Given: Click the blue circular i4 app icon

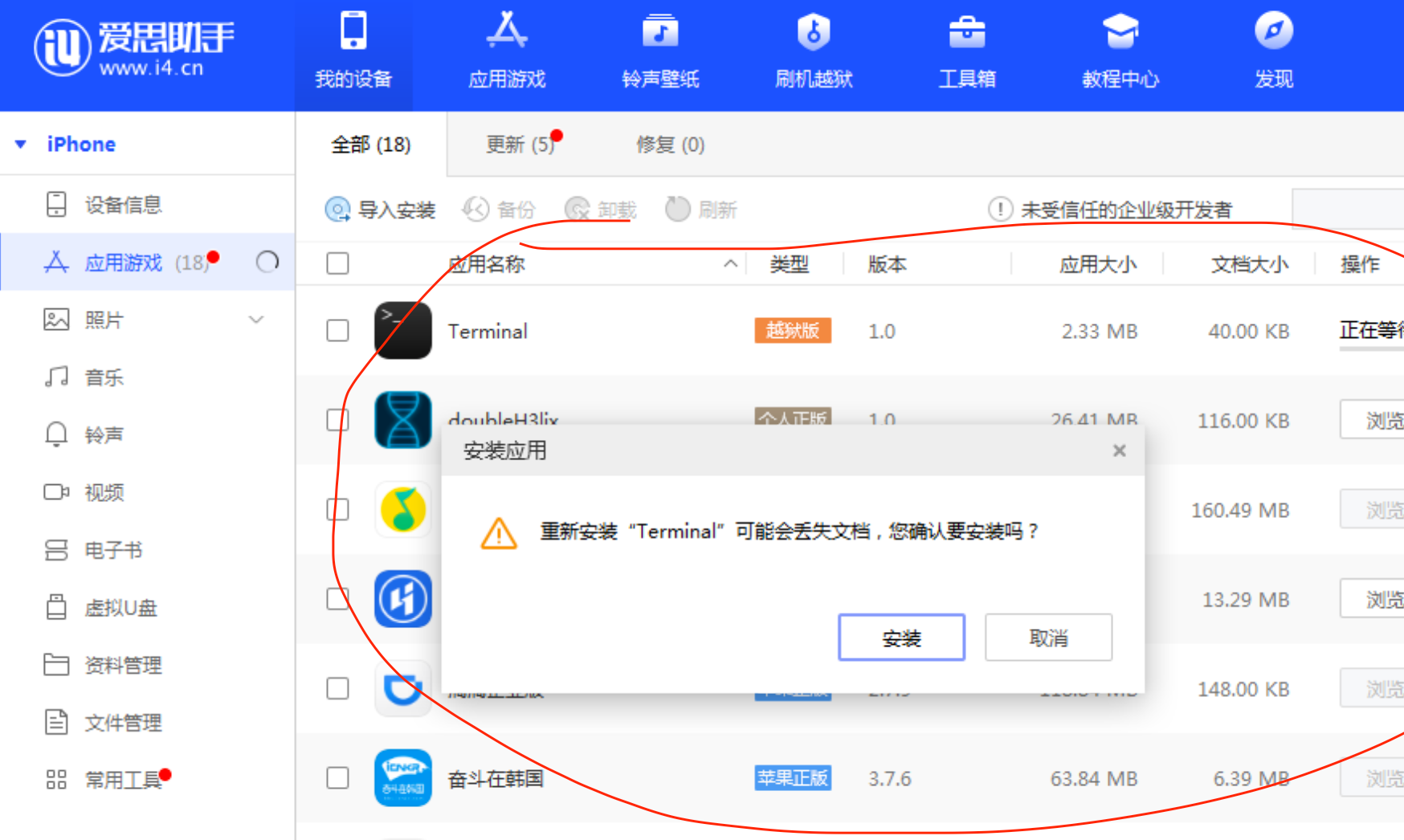Looking at the screenshot, I should coord(402,598).
